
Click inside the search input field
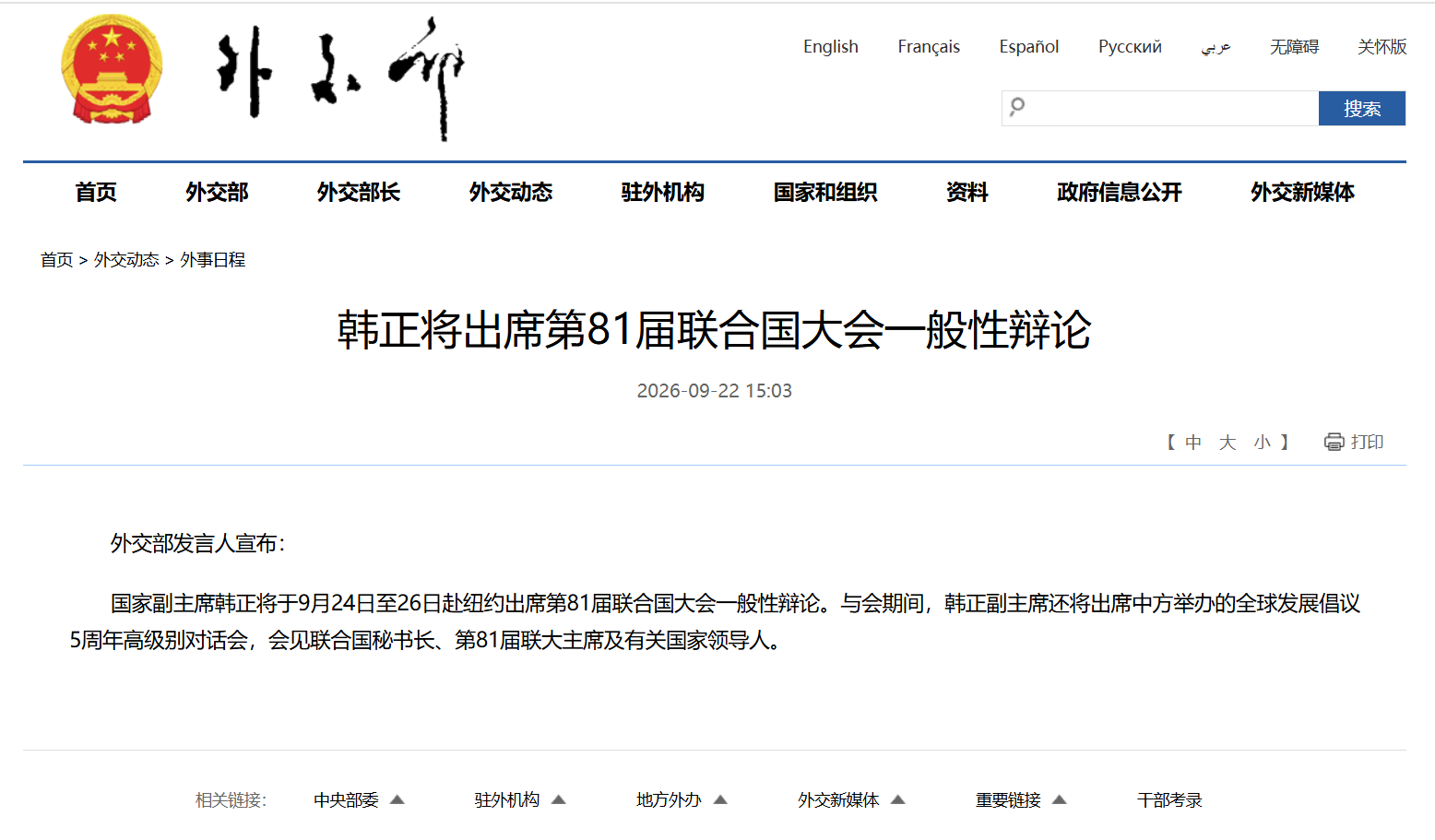pos(1171,108)
